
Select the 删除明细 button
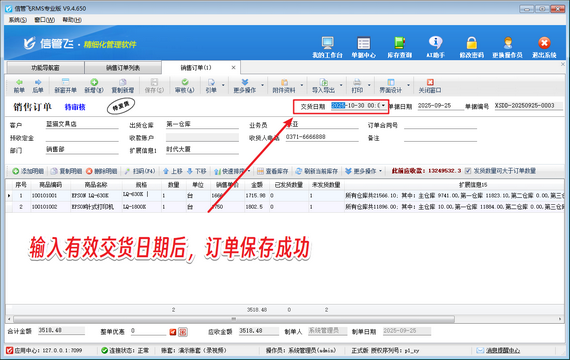pyautogui.click(x=102, y=171)
